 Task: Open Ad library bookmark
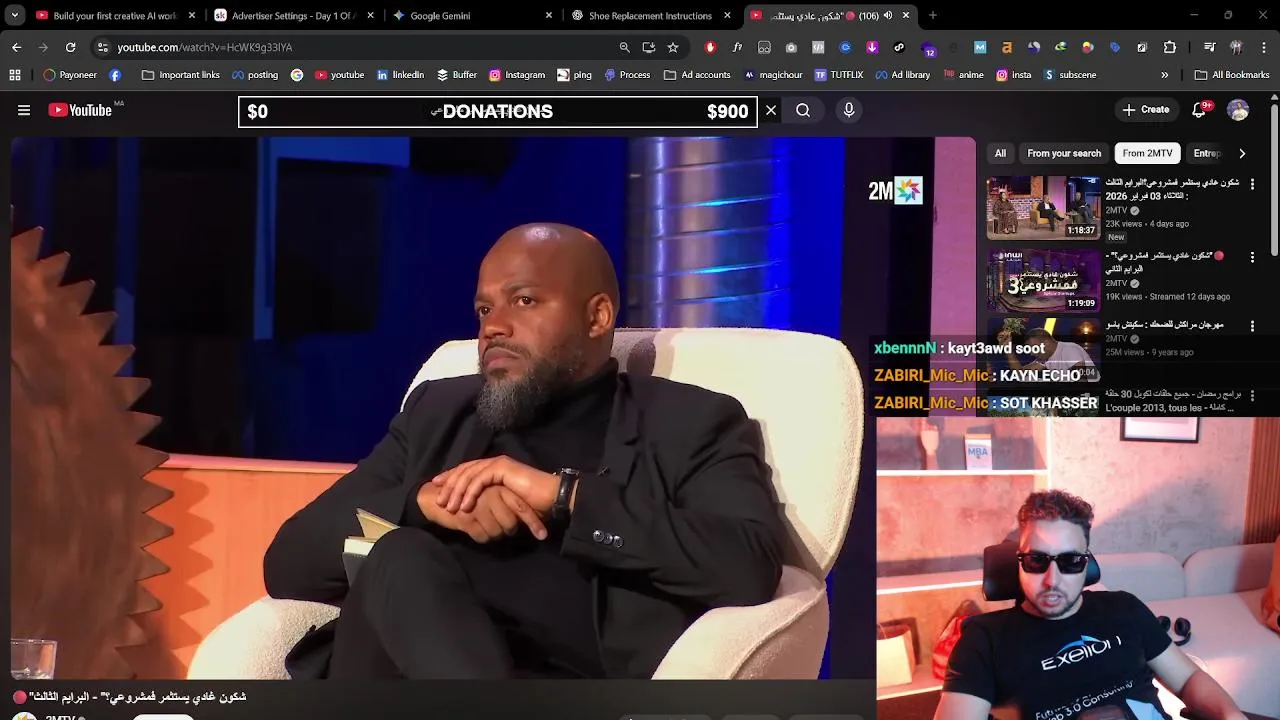(x=903, y=75)
